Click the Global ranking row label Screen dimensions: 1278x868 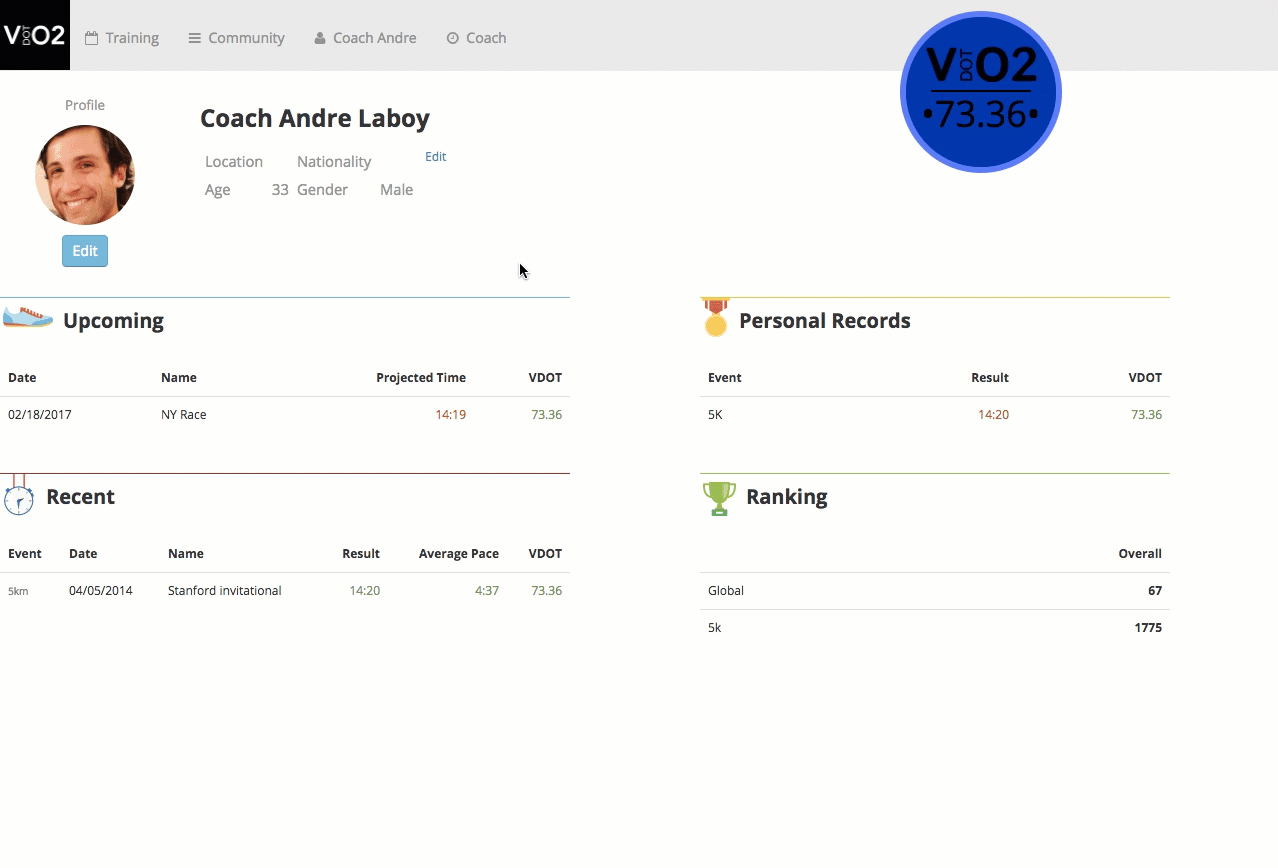tap(726, 590)
